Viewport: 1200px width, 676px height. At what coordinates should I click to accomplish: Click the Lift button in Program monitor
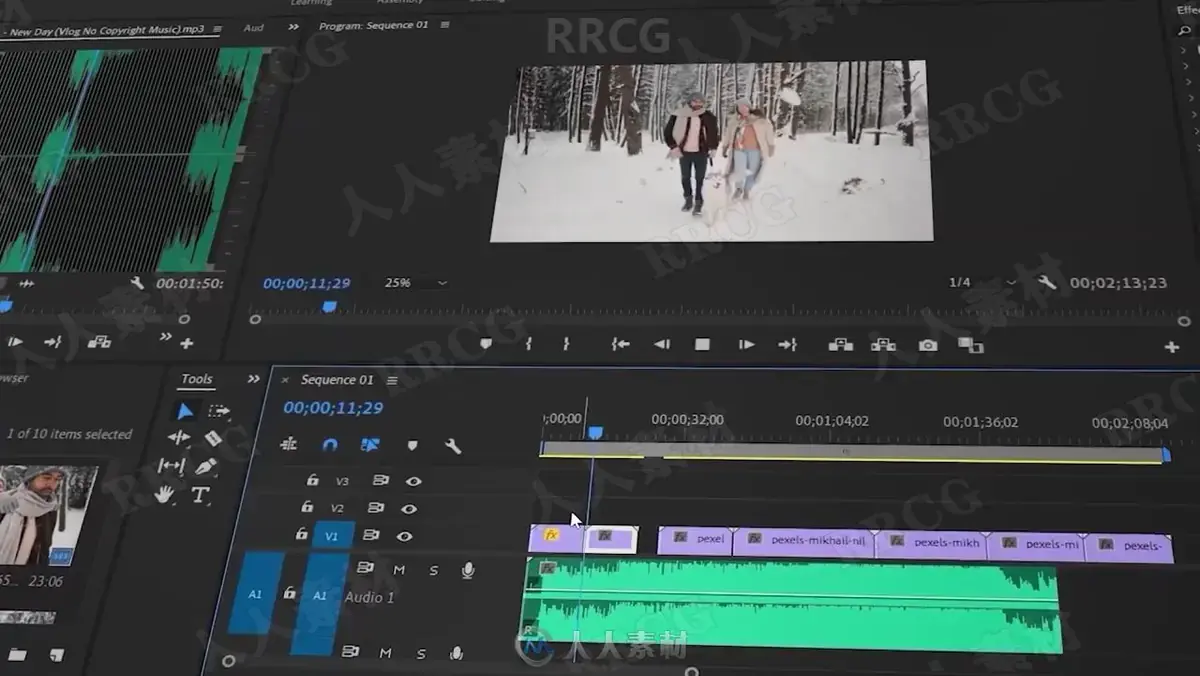coord(841,345)
